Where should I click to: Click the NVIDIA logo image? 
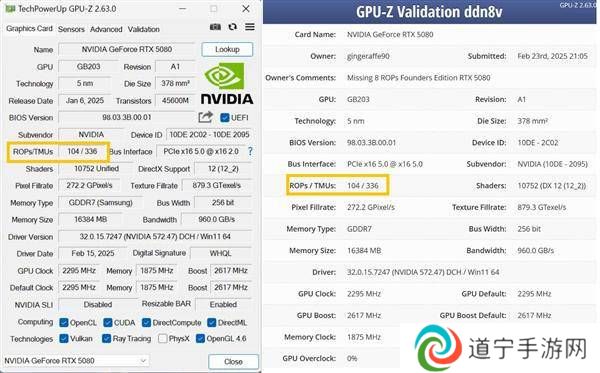point(227,83)
